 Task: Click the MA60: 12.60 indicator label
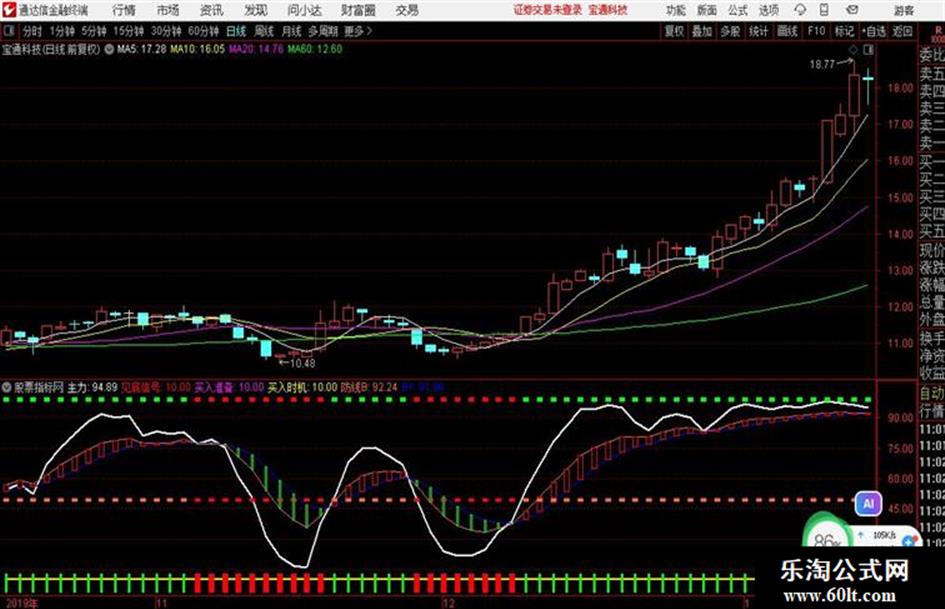[x=315, y=49]
